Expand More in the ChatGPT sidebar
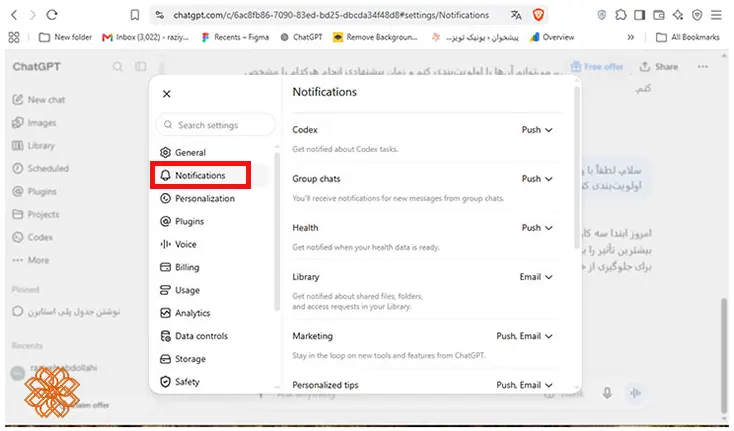 [x=30, y=260]
